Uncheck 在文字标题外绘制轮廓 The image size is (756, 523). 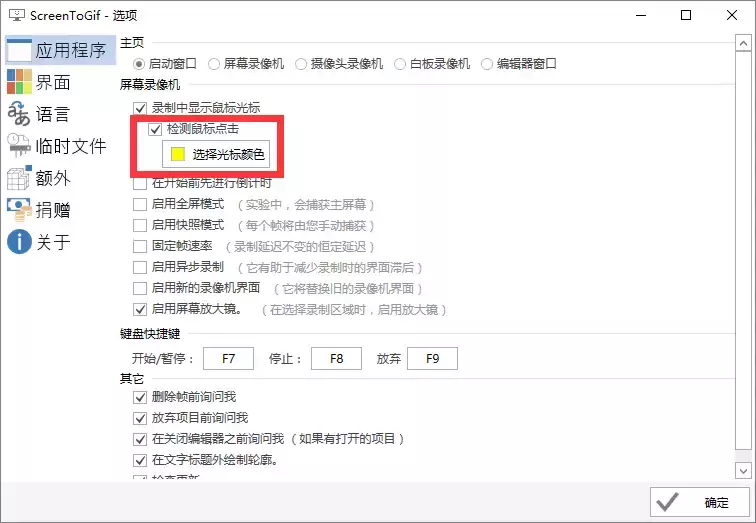[x=140, y=460]
